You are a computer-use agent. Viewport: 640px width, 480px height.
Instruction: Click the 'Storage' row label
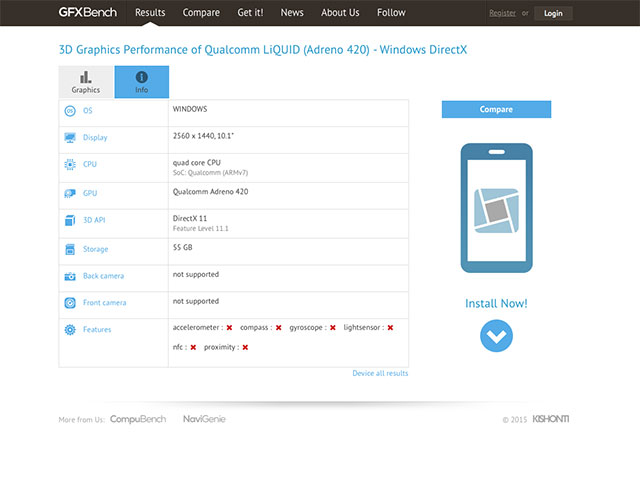pyautogui.click(x=96, y=249)
